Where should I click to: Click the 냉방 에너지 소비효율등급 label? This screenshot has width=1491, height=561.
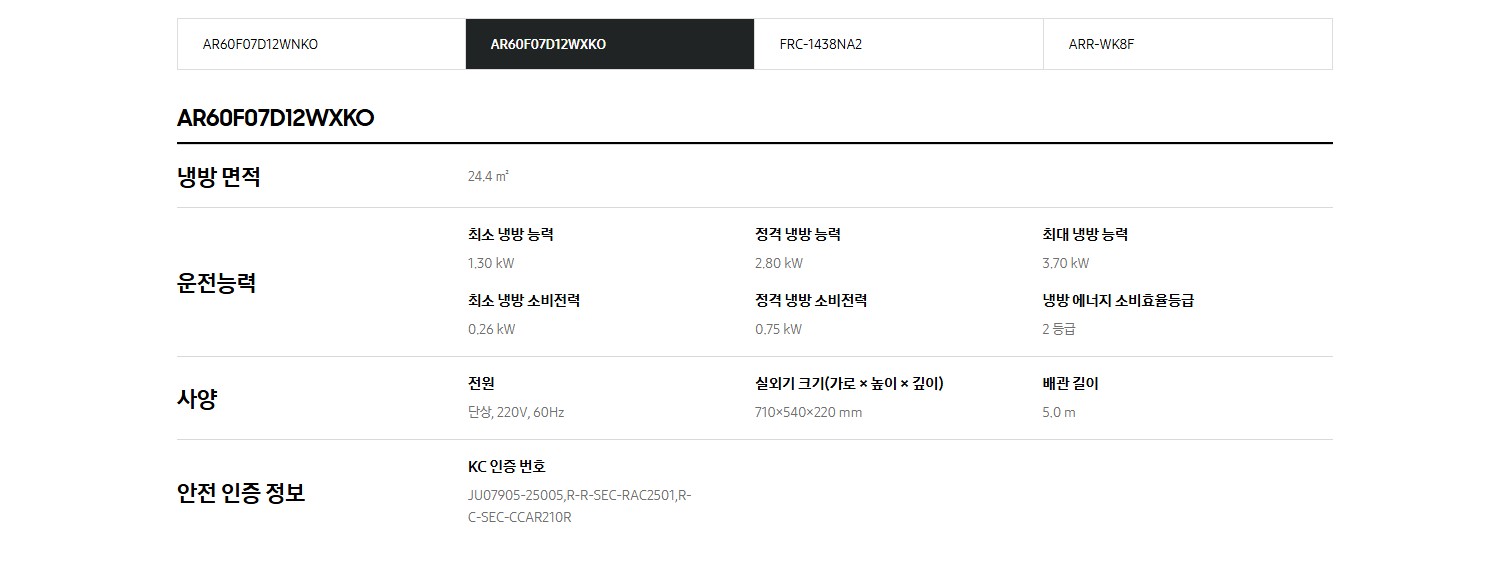[x=1118, y=301]
